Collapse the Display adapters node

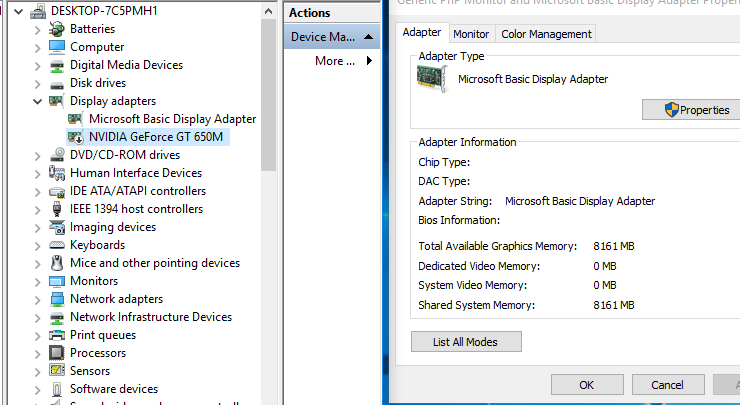pyautogui.click(x=37, y=101)
